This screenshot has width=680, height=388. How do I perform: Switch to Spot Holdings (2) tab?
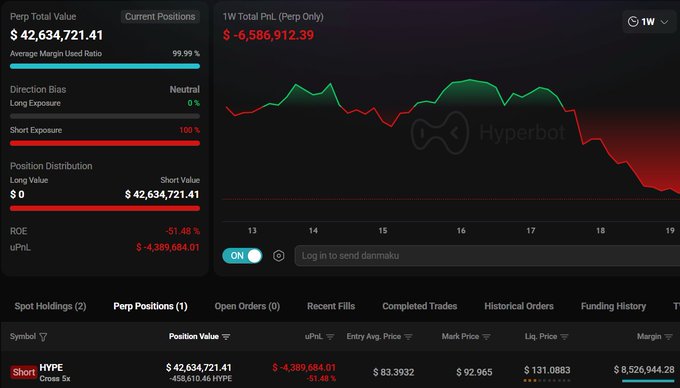click(x=50, y=306)
